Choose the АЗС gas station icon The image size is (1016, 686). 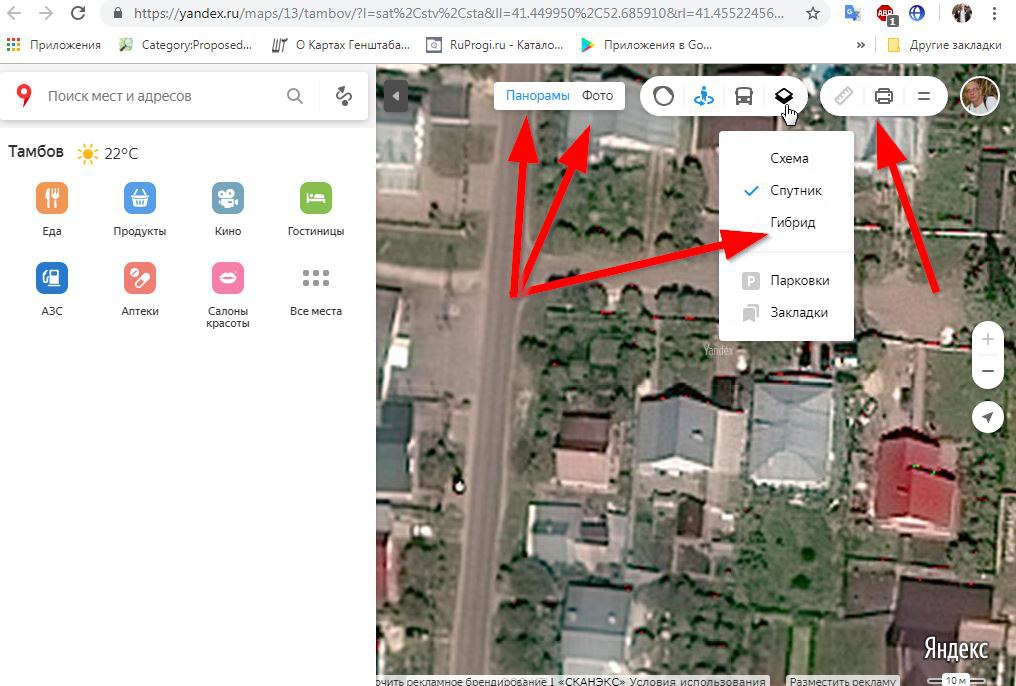pyautogui.click(x=52, y=278)
